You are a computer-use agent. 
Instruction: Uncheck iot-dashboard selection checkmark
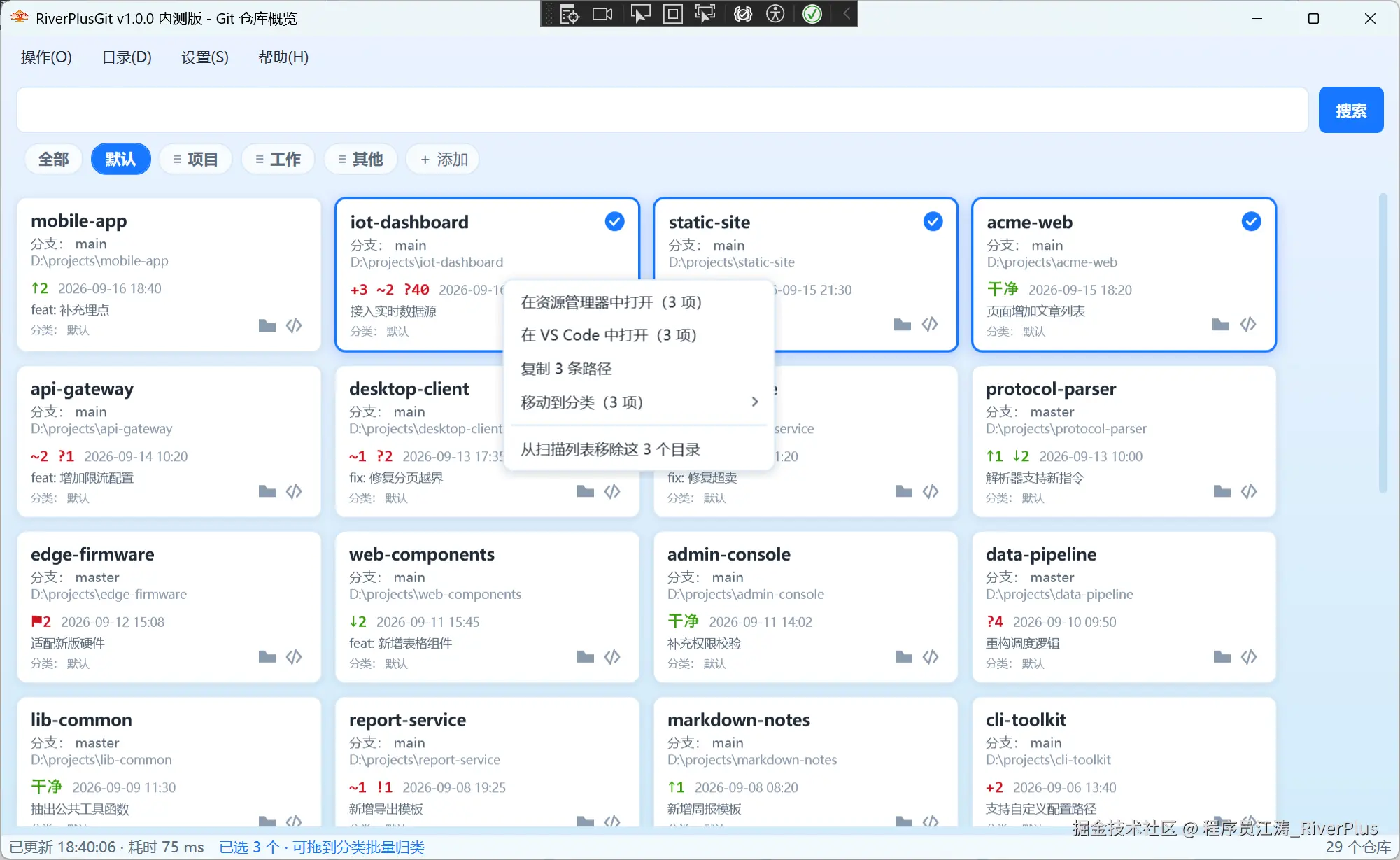tap(614, 222)
